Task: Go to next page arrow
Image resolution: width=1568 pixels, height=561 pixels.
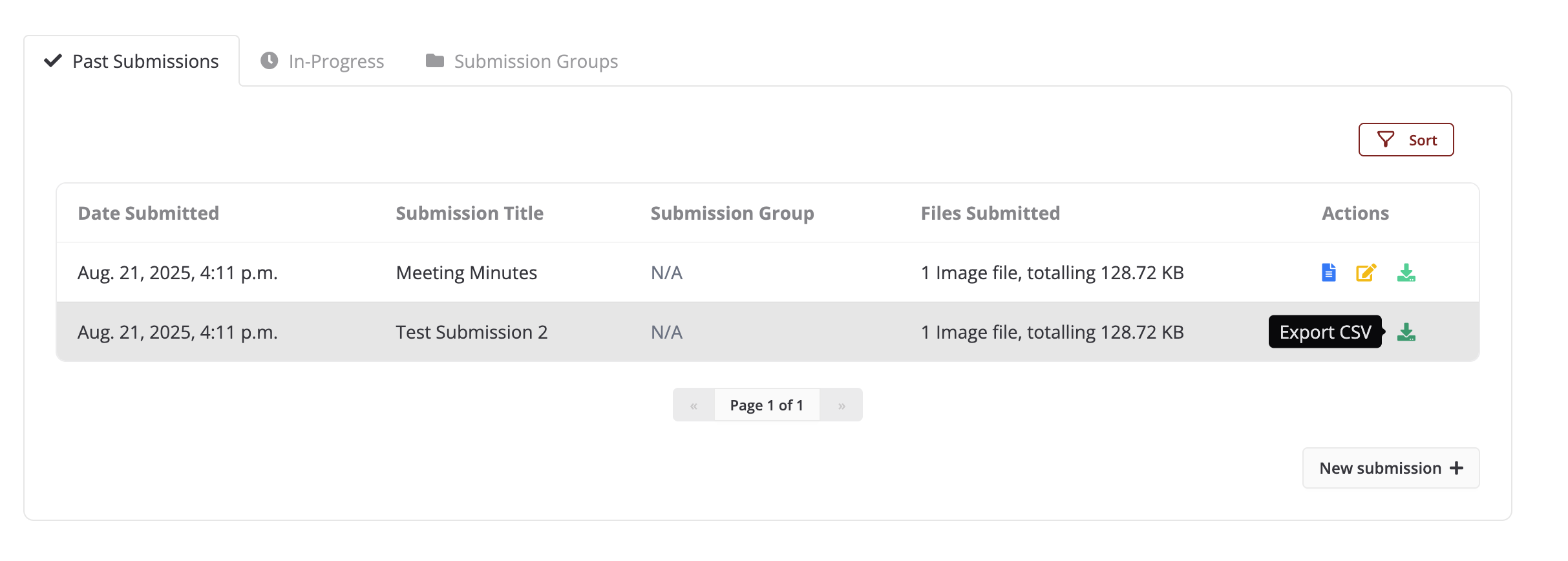Action: [x=842, y=405]
